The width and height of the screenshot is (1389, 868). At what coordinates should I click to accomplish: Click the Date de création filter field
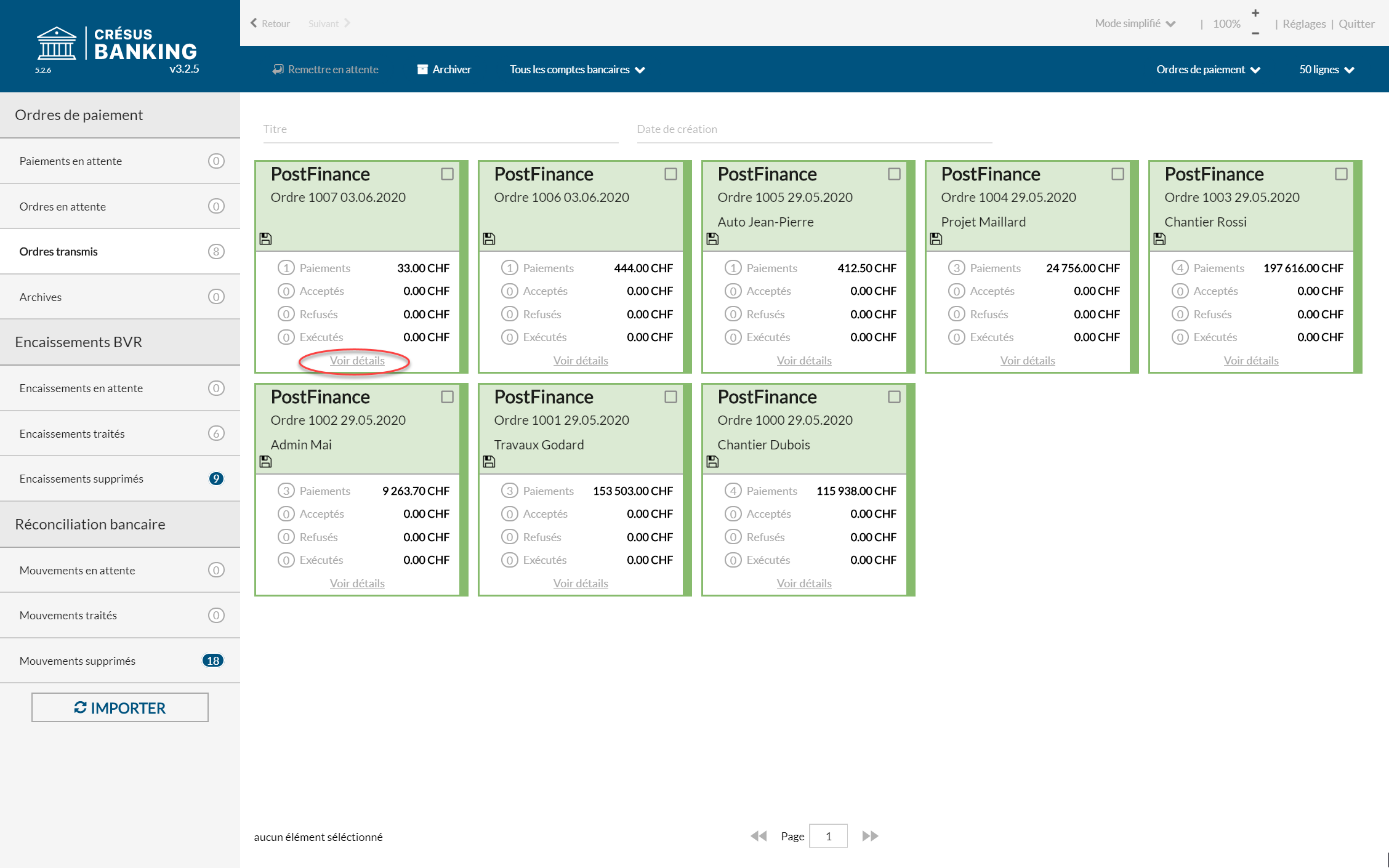pos(815,129)
